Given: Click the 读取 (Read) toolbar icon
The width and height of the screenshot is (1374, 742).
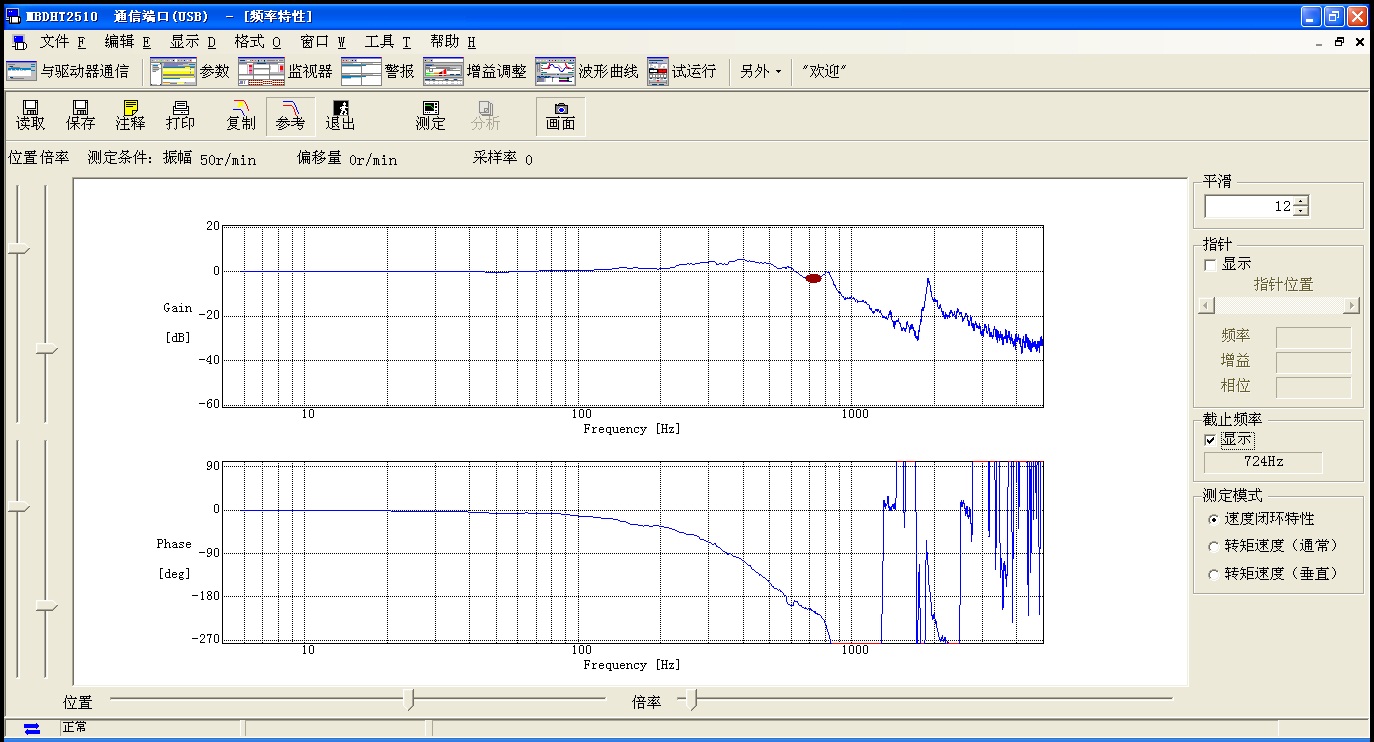Looking at the screenshot, I should point(30,115).
